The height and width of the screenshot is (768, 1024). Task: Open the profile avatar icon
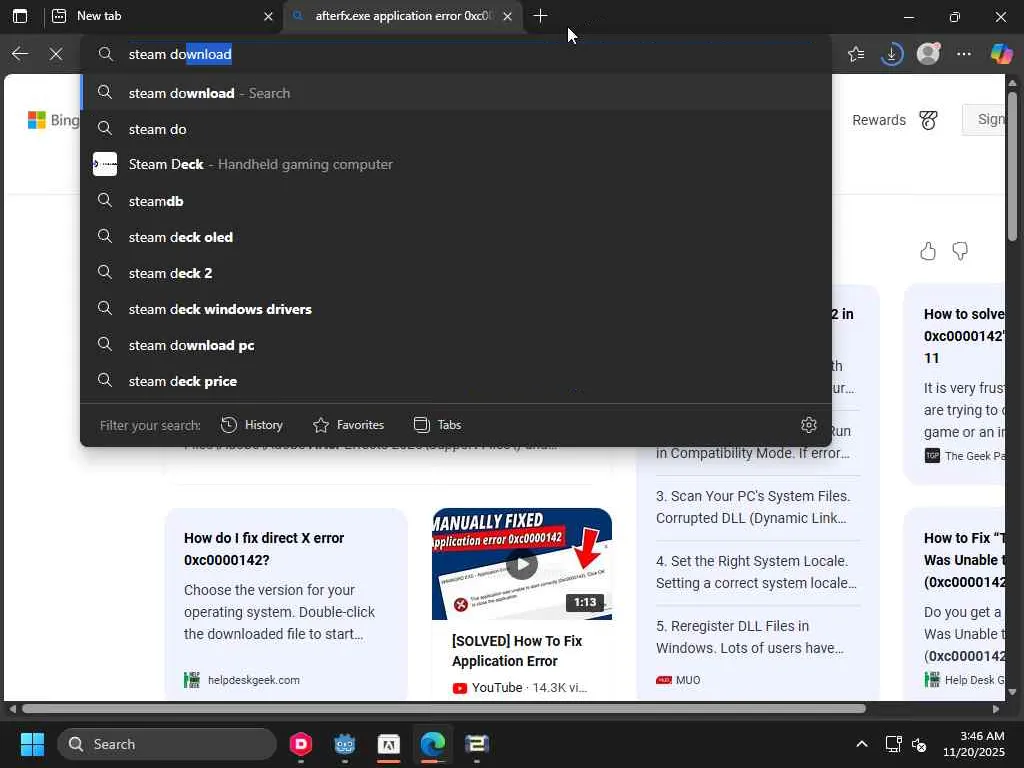pos(928,54)
